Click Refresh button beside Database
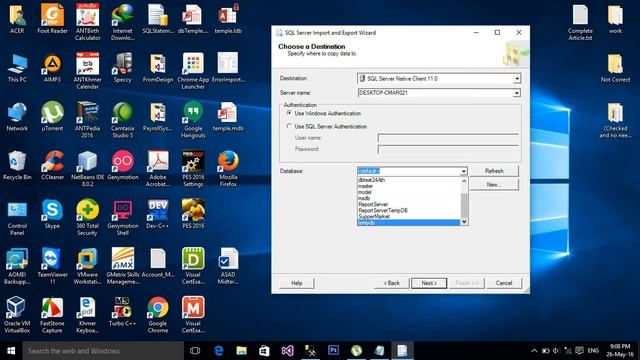The height and width of the screenshot is (360, 640). point(494,171)
